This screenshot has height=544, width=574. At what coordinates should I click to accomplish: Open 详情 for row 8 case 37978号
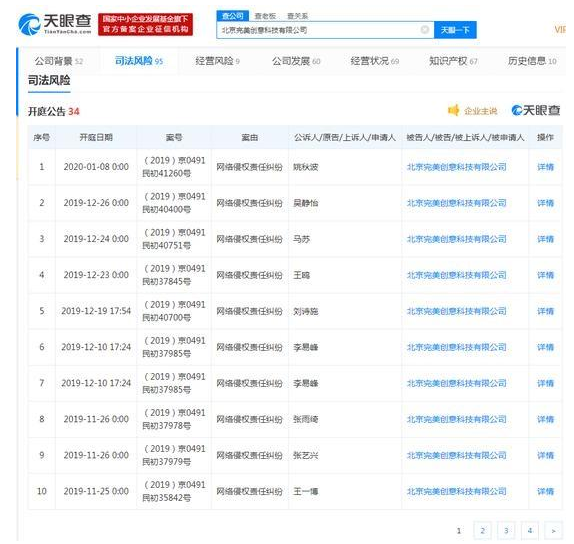point(545,419)
